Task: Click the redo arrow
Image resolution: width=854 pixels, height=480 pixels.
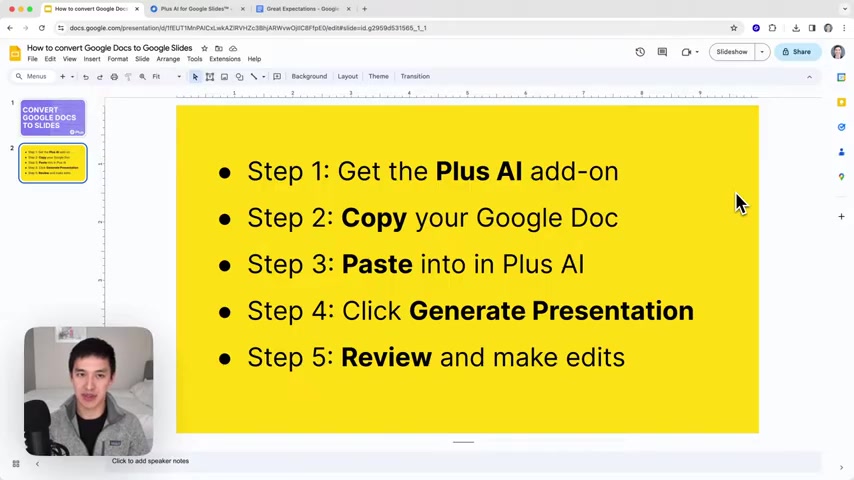Action: pyautogui.click(x=100, y=77)
